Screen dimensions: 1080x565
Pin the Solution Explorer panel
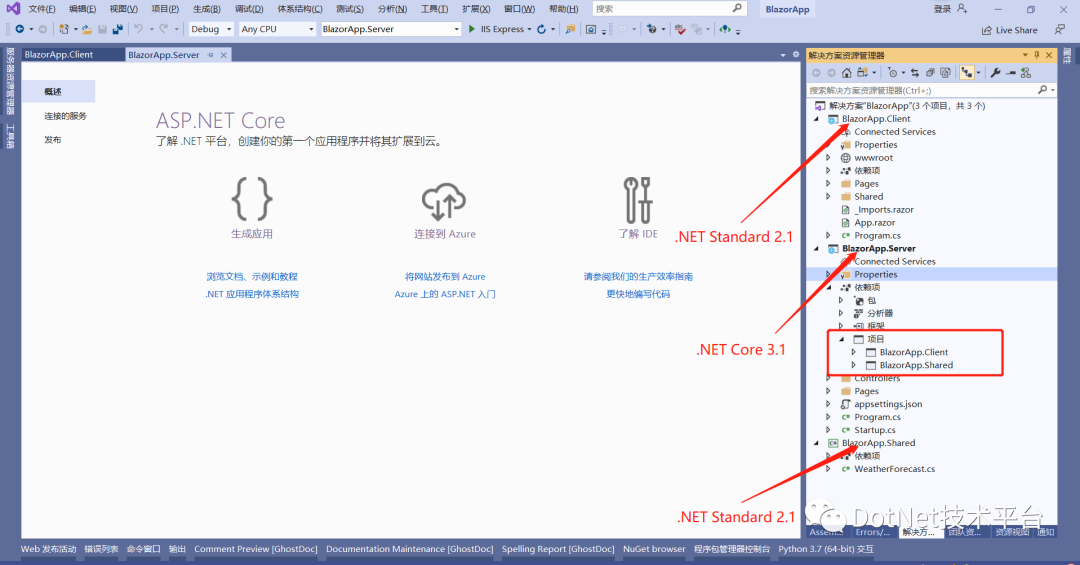1037,54
